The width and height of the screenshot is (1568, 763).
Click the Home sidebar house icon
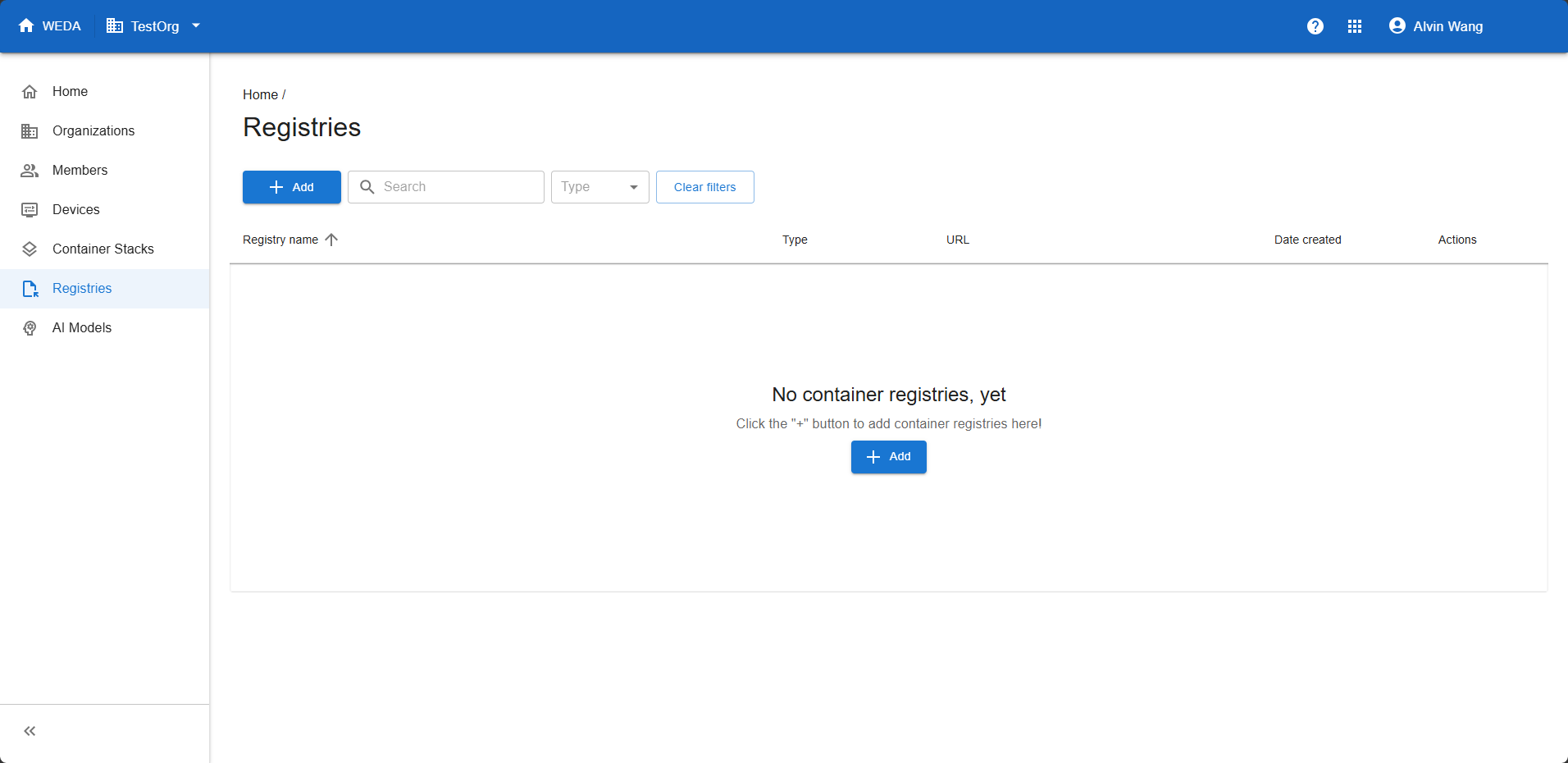click(30, 92)
